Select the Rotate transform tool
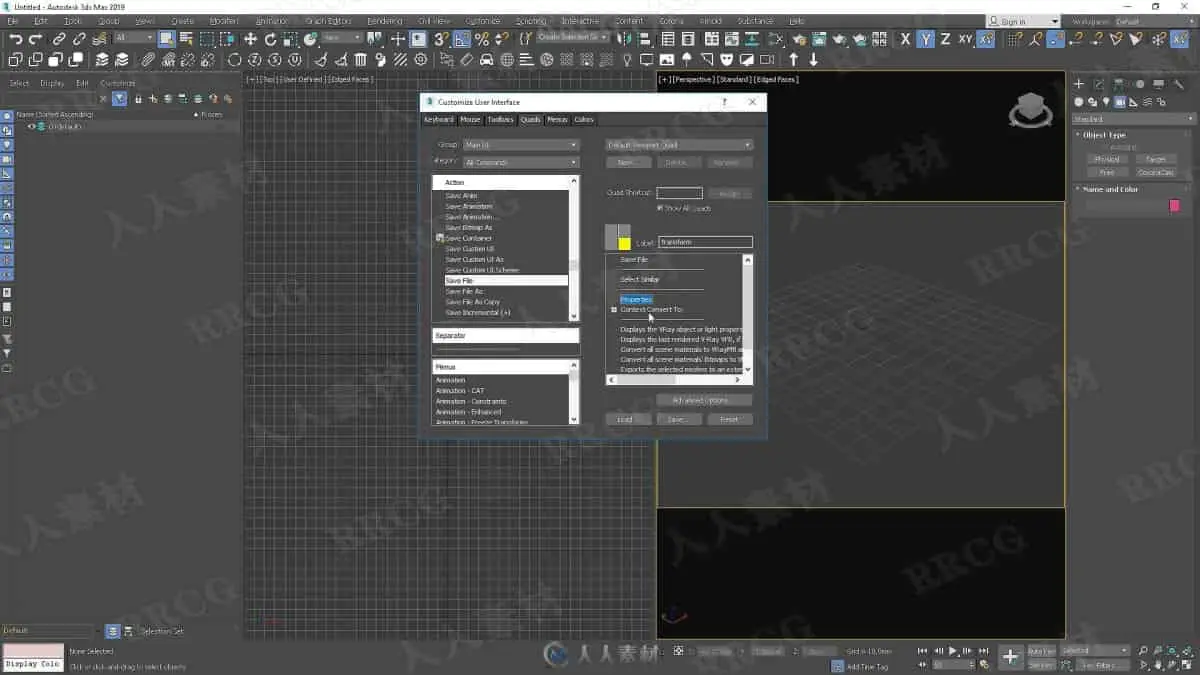The image size is (1200, 675). pyautogui.click(x=271, y=39)
